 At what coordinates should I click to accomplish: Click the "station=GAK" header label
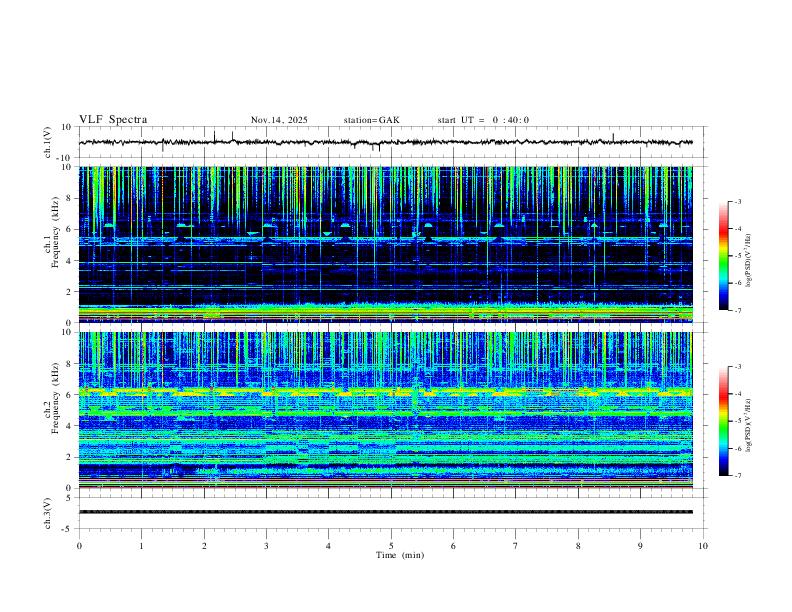(x=372, y=120)
